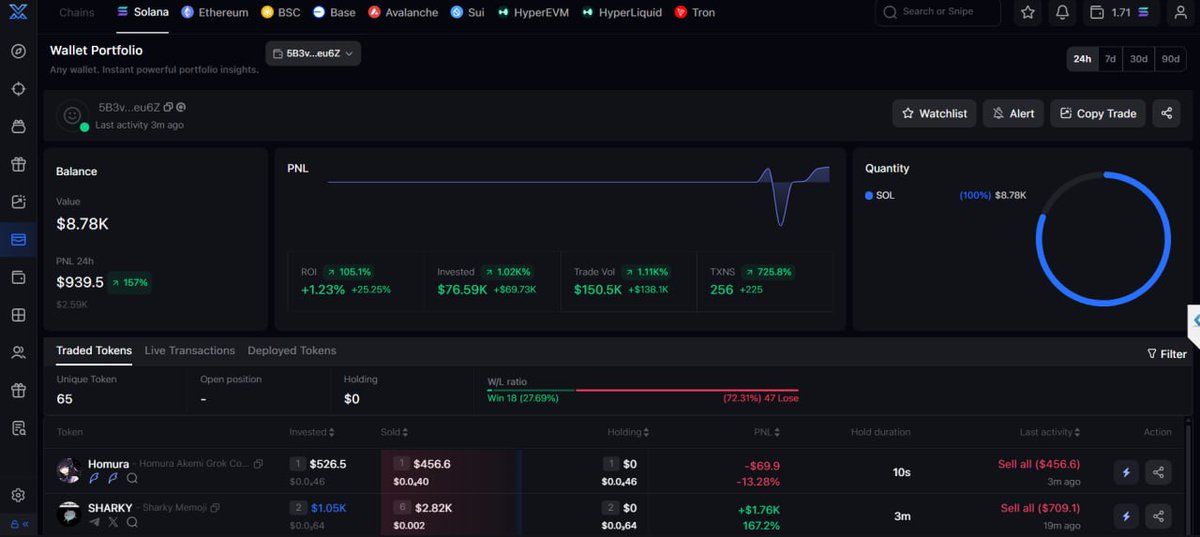The width and height of the screenshot is (1200, 537).
Task: Switch to the HyperLiquid chain tab
Action: point(620,13)
